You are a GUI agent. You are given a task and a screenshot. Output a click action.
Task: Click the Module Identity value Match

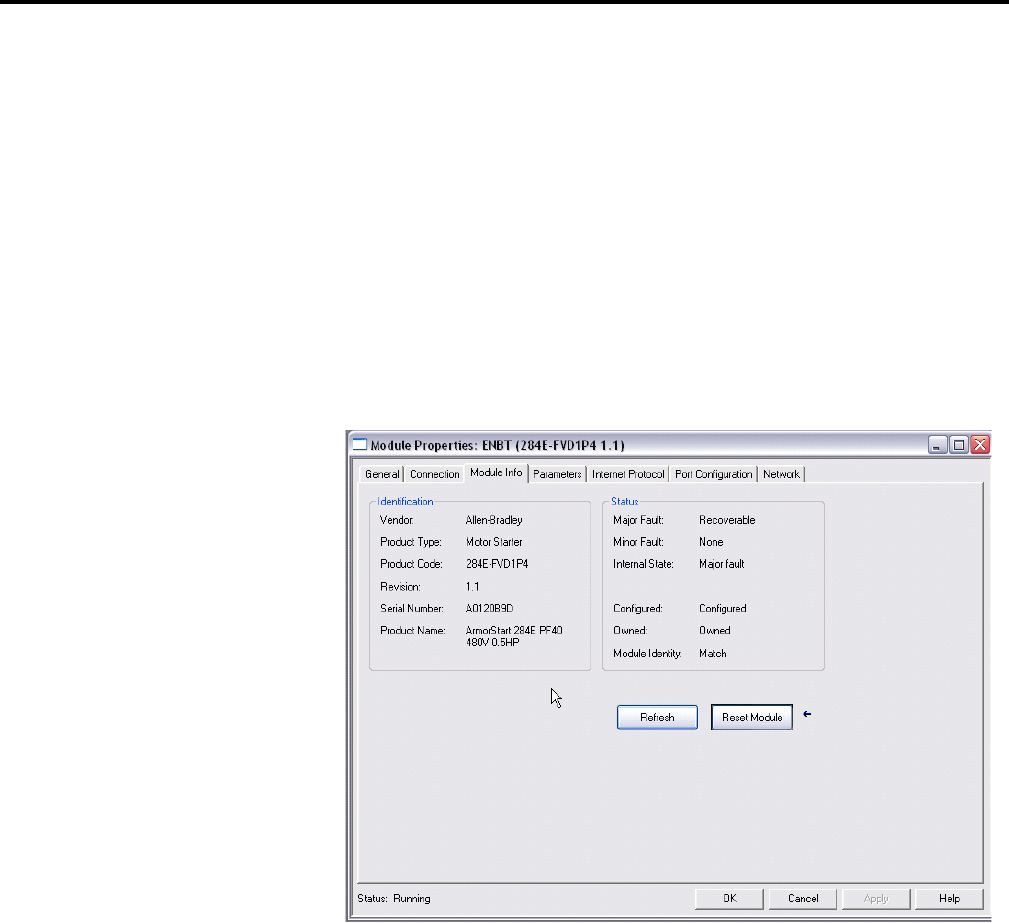click(x=712, y=653)
